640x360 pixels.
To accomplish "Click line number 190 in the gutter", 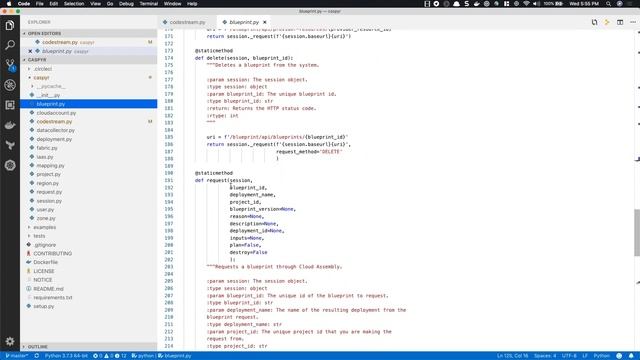I will pyautogui.click(x=169, y=173).
